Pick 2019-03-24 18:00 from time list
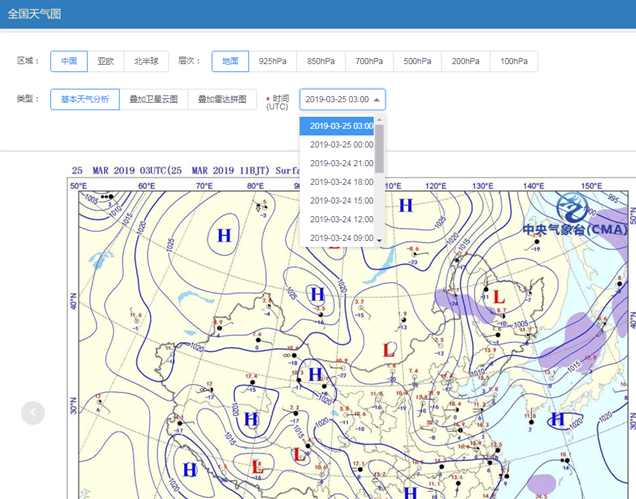This screenshot has width=636, height=499. [x=341, y=182]
